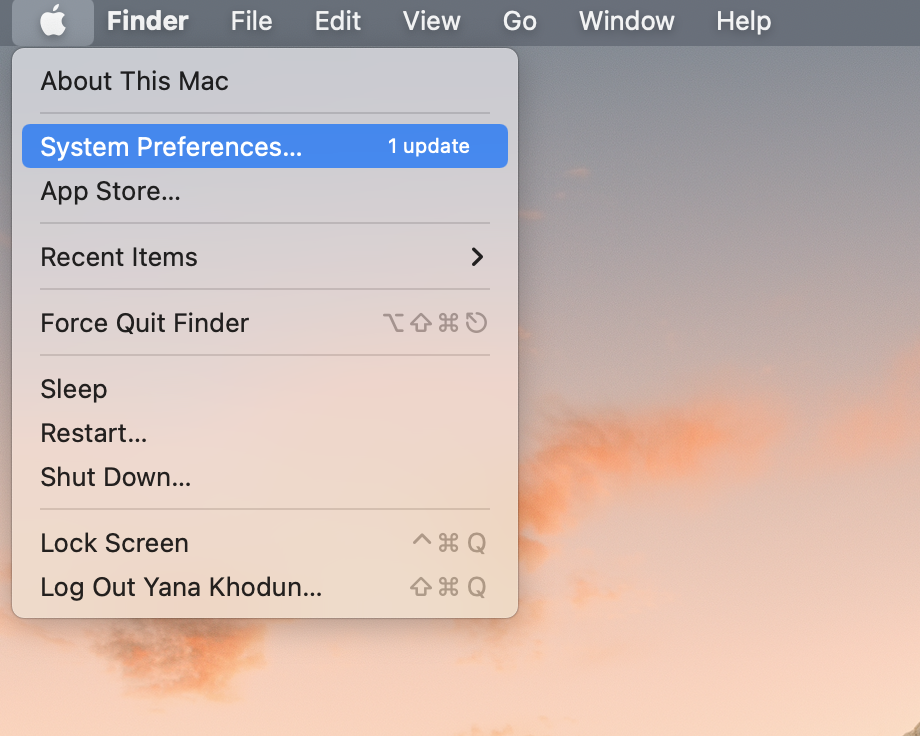Log Out Yana Khodun
The width and height of the screenshot is (920, 736).
point(265,587)
